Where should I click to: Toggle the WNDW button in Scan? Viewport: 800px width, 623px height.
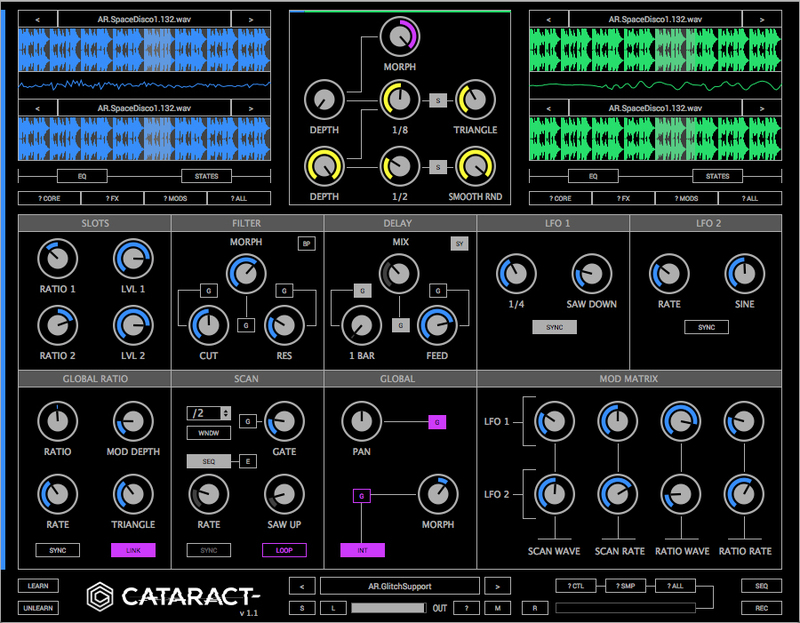click(209, 433)
